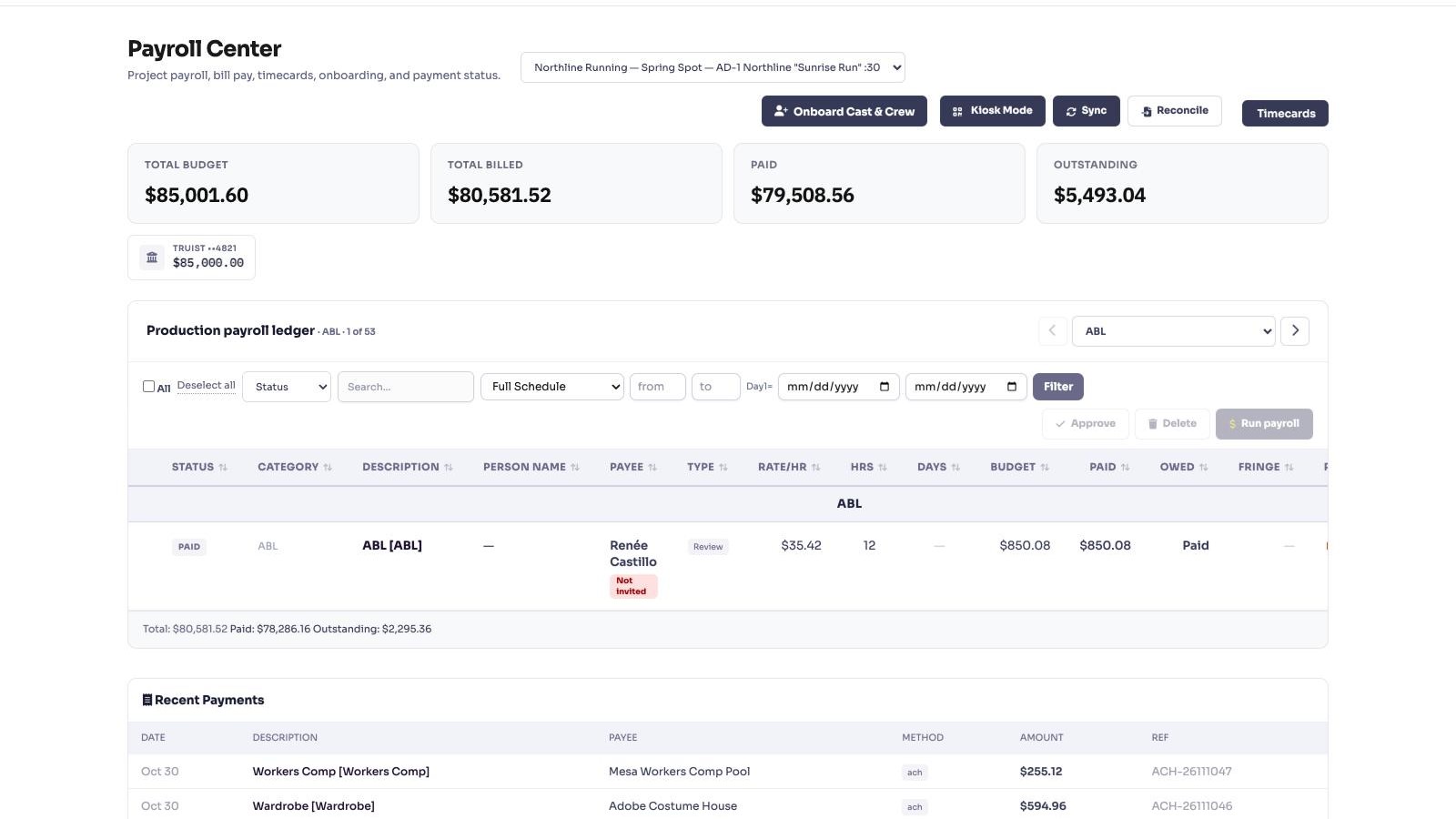The width and height of the screenshot is (1456, 819).
Task: Click the Not invited badge under Renée Castillo
Action: coord(633,586)
